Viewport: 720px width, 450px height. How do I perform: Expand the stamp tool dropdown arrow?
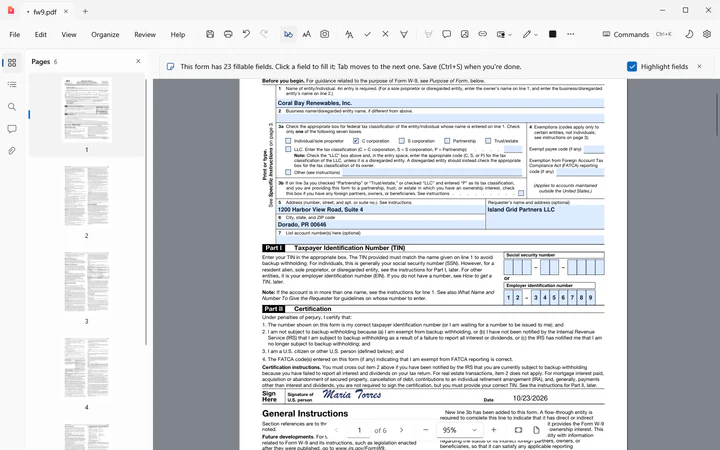point(510,34)
